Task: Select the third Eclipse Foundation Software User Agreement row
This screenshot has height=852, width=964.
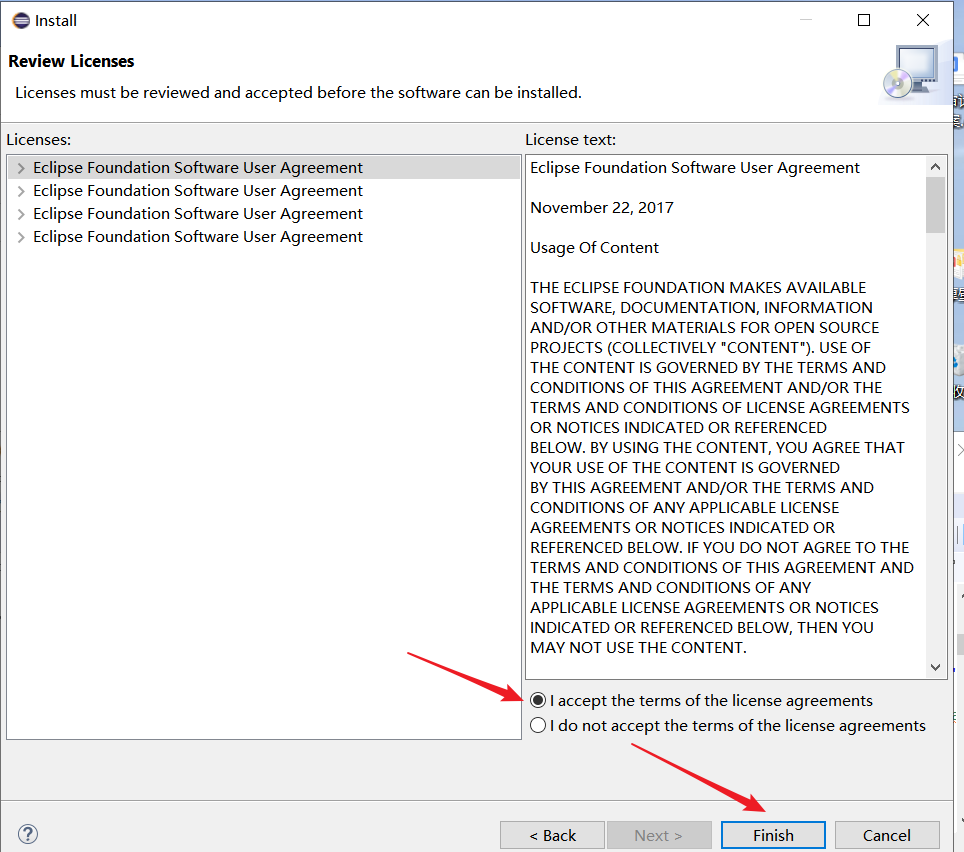Action: 264,214
